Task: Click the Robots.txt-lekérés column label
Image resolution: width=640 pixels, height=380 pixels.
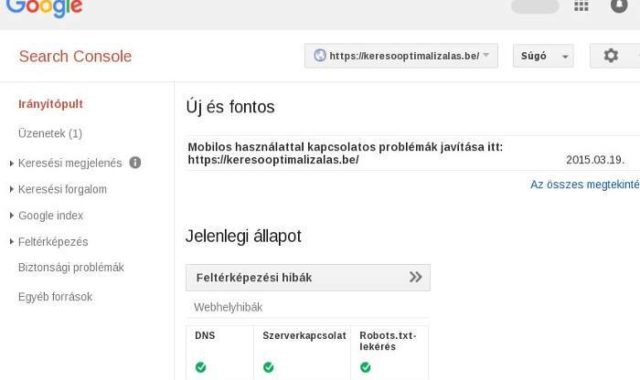Action: 388,341
